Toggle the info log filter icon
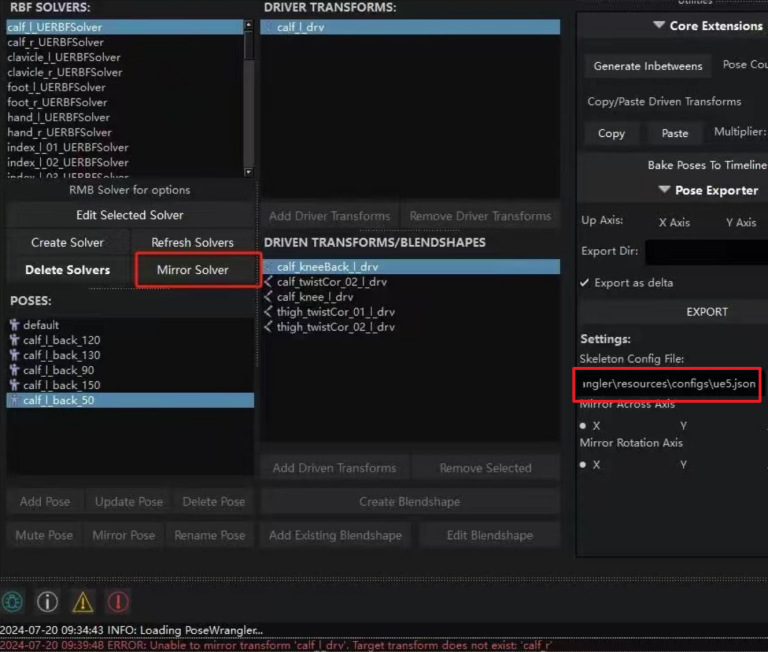This screenshot has height=652, width=768. (x=47, y=601)
